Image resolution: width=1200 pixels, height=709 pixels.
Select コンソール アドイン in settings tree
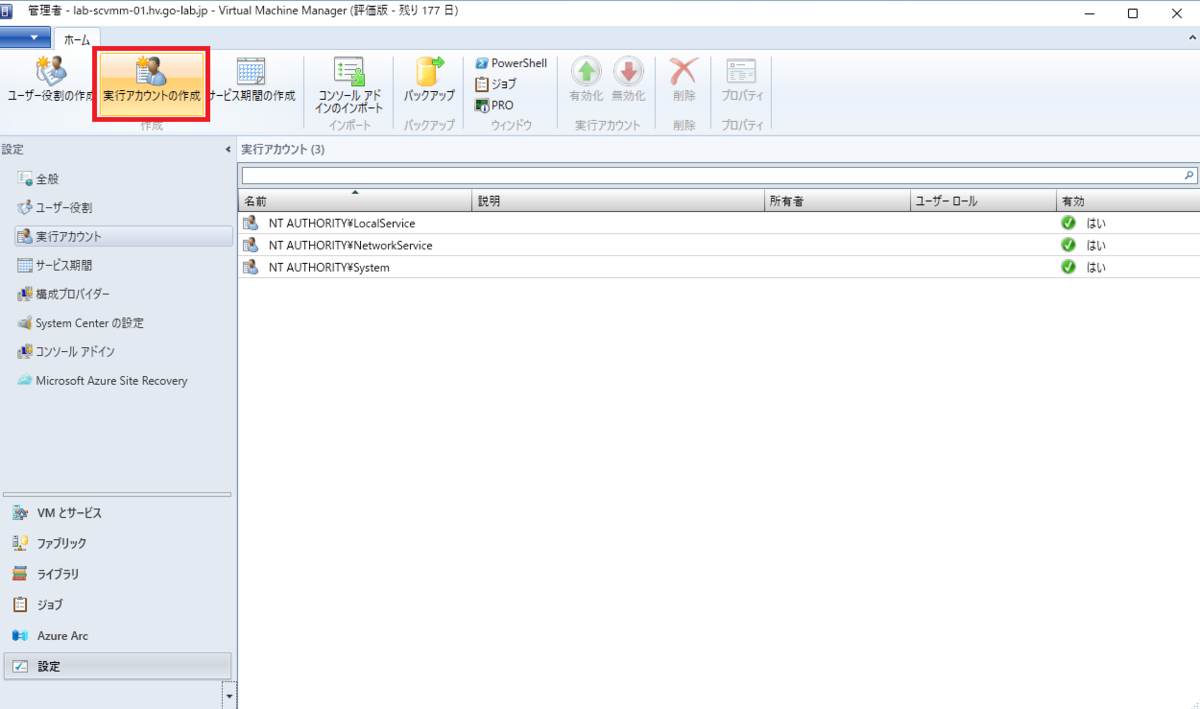(x=75, y=352)
